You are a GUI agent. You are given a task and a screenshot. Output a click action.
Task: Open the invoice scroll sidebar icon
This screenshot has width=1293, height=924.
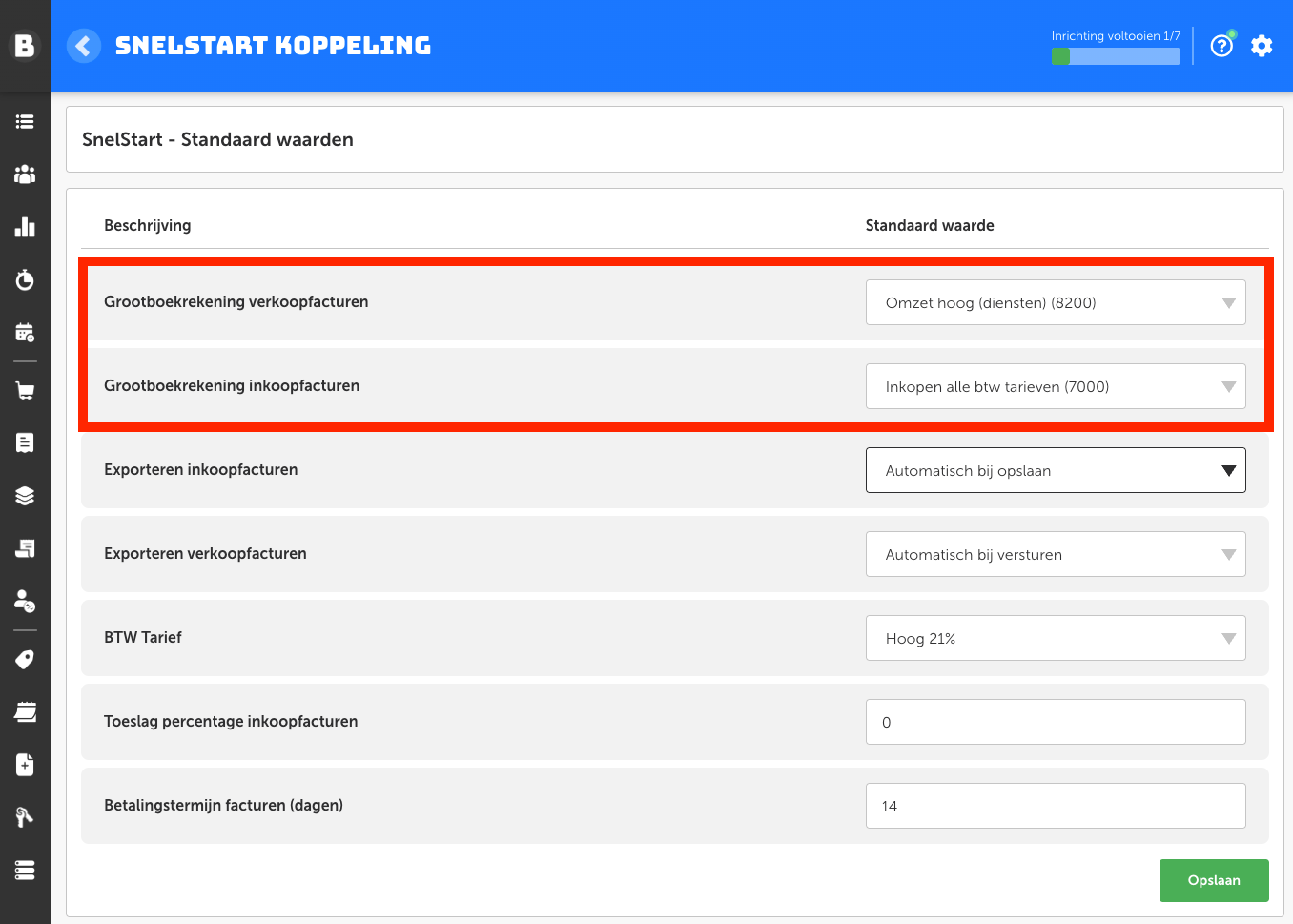click(x=25, y=548)
